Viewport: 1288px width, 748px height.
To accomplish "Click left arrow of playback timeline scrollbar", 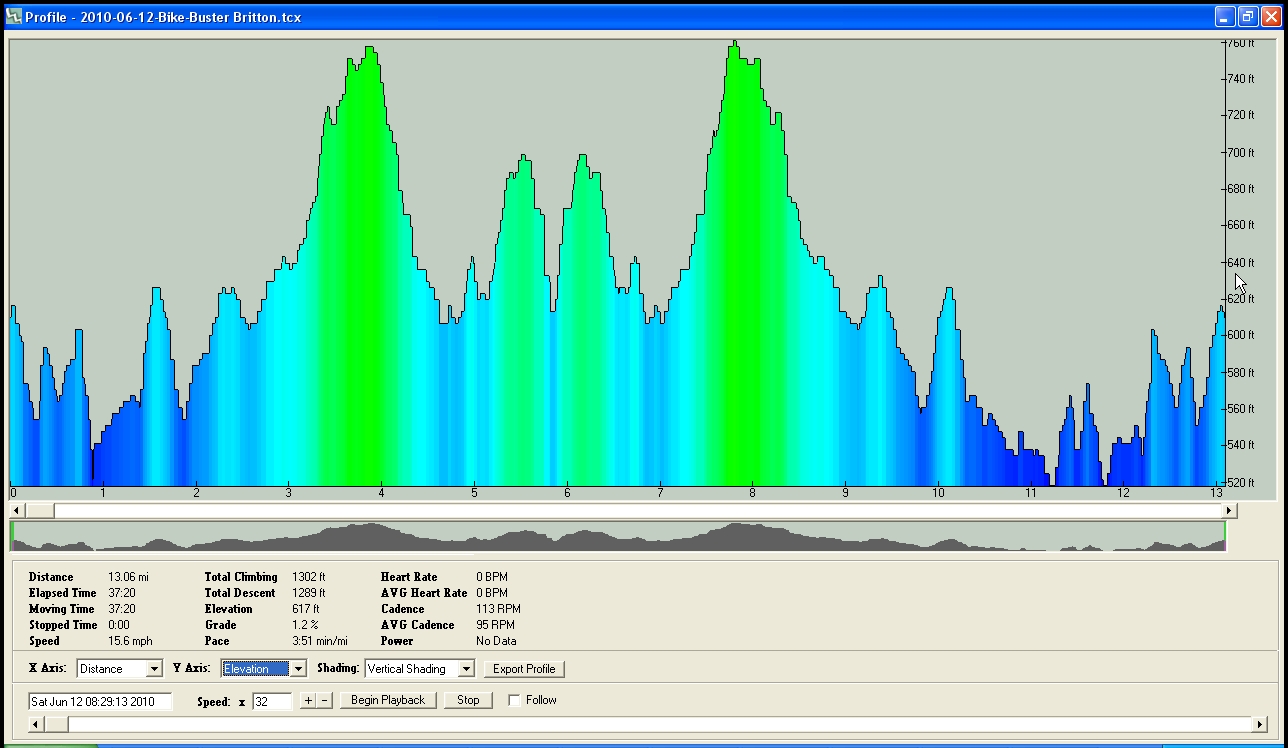I will [x=35, y=724].
